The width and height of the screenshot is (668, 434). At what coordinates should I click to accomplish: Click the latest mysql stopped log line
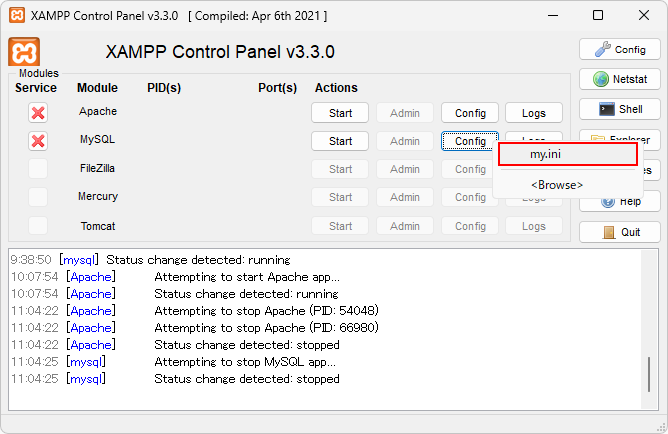pos(246,379)
